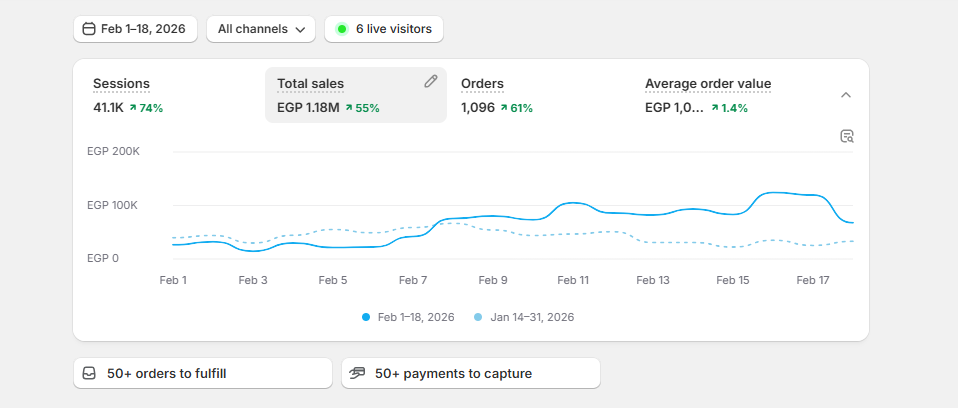Screen dimensions: 958x408
Task: Open 50+ orders to fulfill
Action: pyautogui.click(x=203, y=373)
